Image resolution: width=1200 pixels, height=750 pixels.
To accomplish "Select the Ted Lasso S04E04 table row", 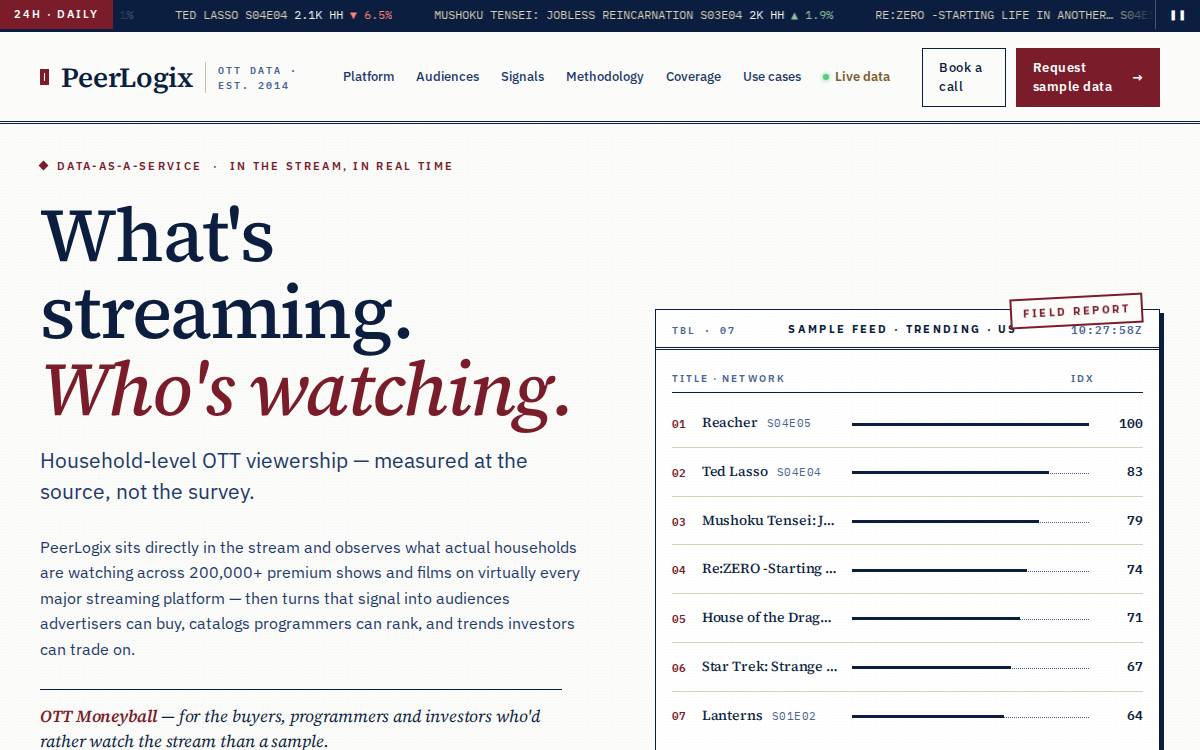I will (907, 472).
